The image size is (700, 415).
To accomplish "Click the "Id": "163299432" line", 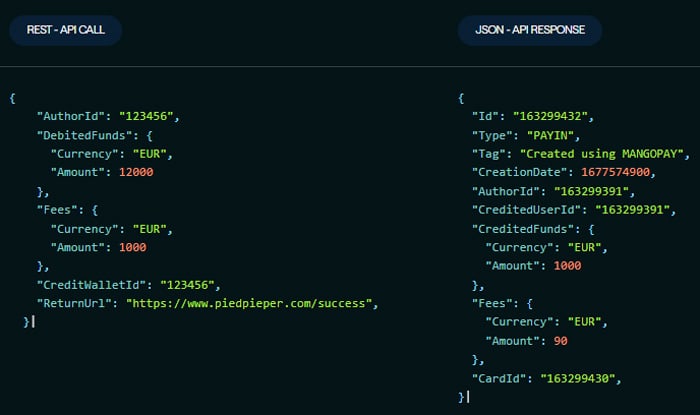I will tap(533, 116).
